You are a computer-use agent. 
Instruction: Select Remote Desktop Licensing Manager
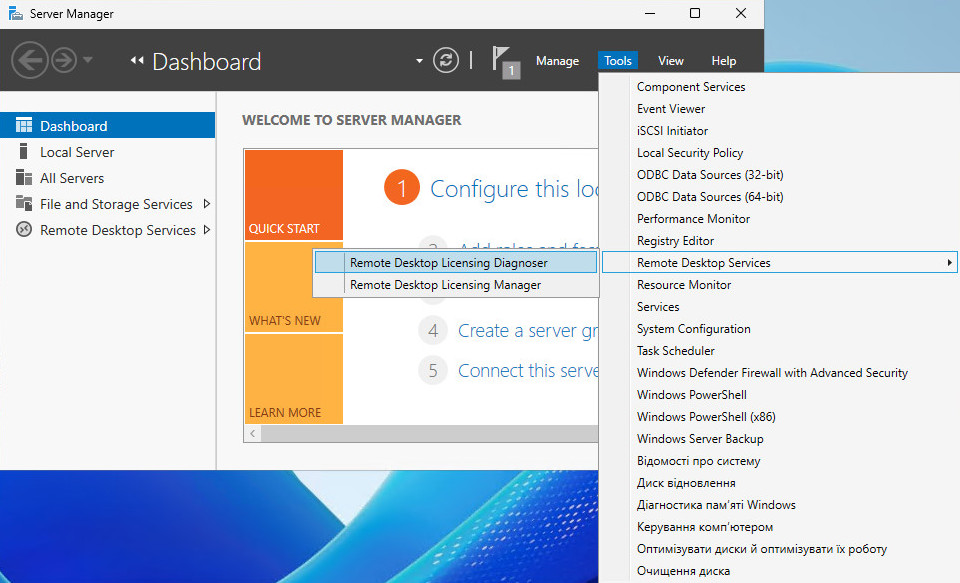point(456,285)
